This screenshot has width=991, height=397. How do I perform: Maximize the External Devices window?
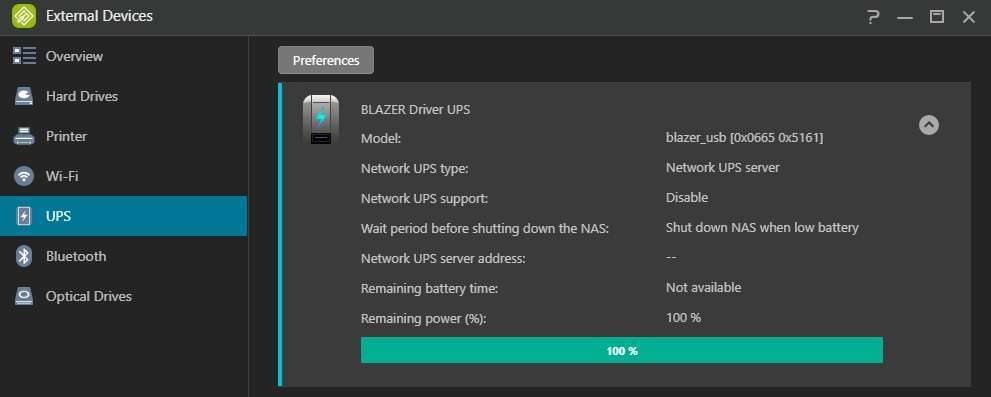tap(937, 17)
